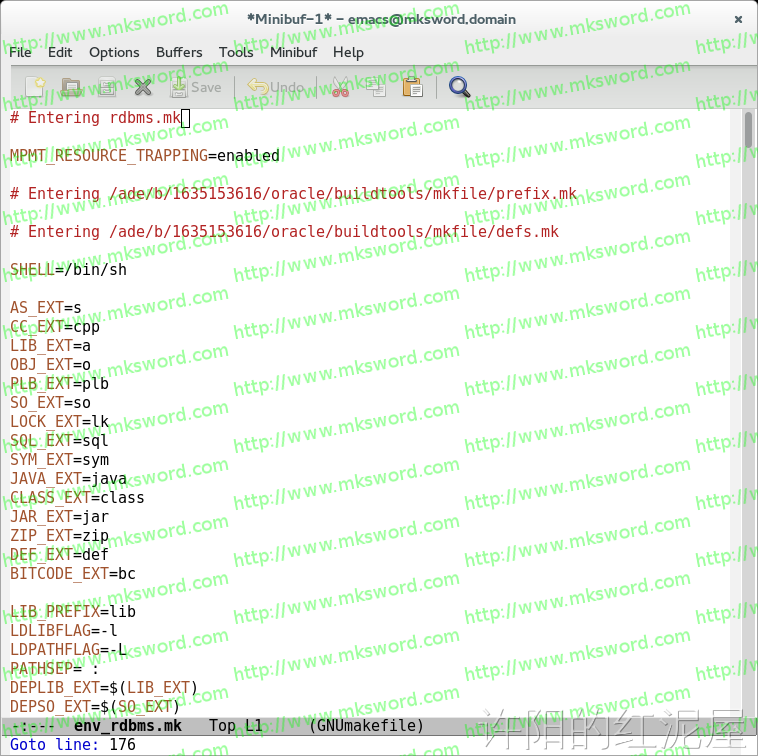The image size is (758, 756).
Task: Click the CC_EXT=cpp line
Action: click(x=55, y=326)
